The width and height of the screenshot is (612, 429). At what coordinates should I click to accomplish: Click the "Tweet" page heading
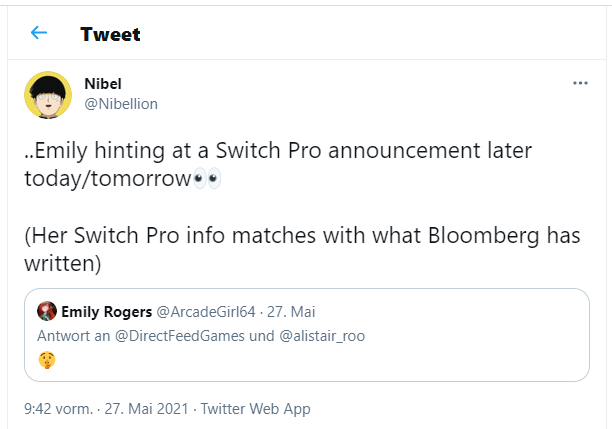click(110, 34)
